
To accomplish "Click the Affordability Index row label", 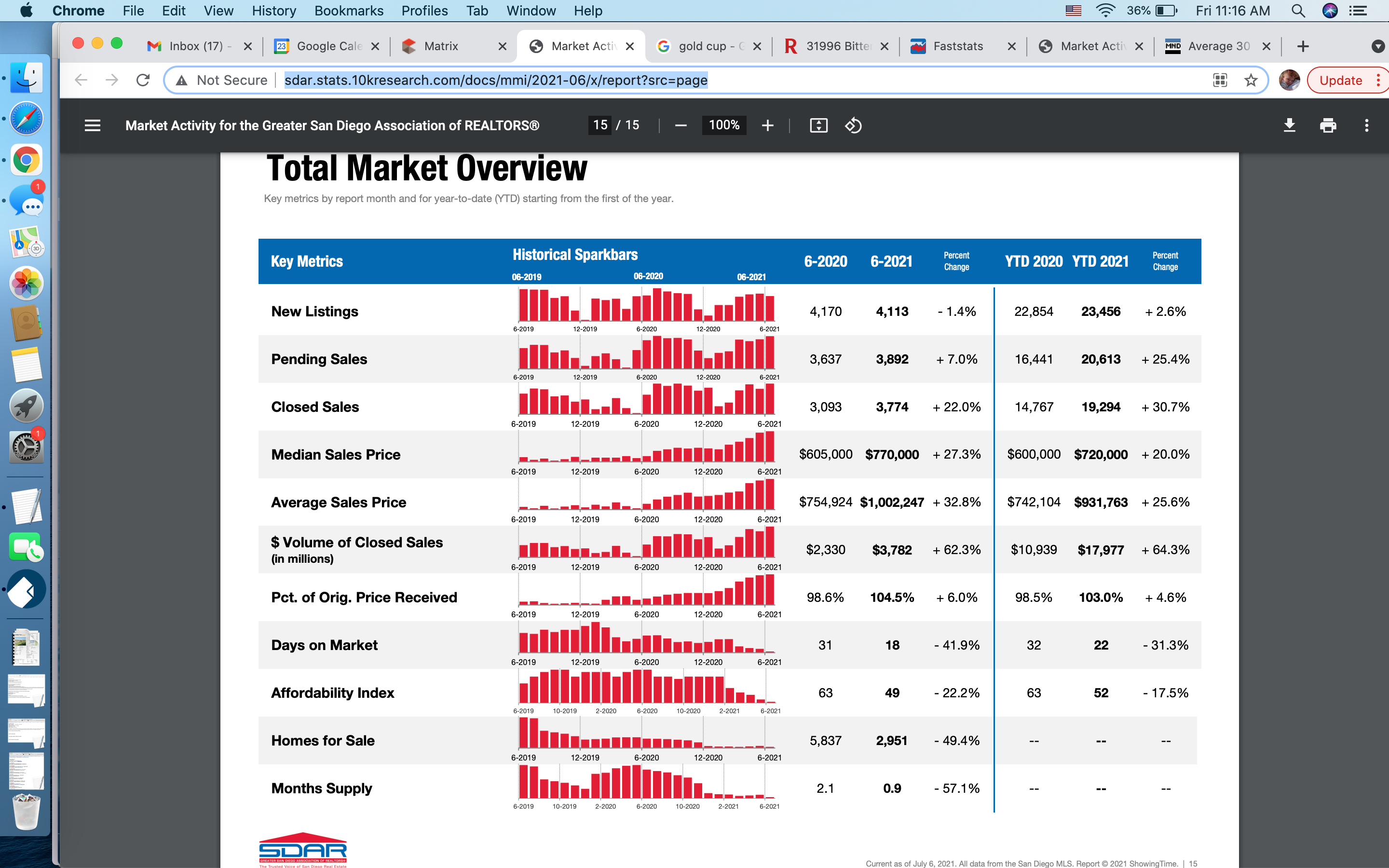I will tap(332, 693).
